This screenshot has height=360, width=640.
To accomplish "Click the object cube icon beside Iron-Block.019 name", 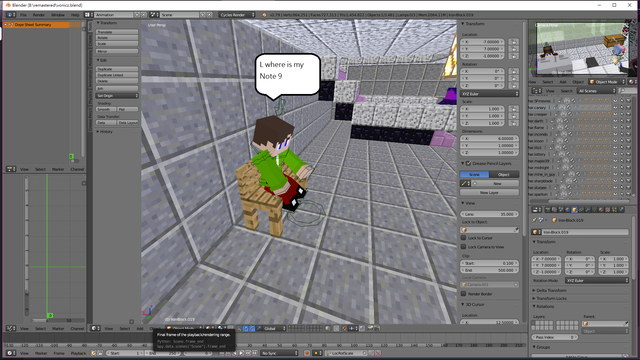I will pos(536,232).
